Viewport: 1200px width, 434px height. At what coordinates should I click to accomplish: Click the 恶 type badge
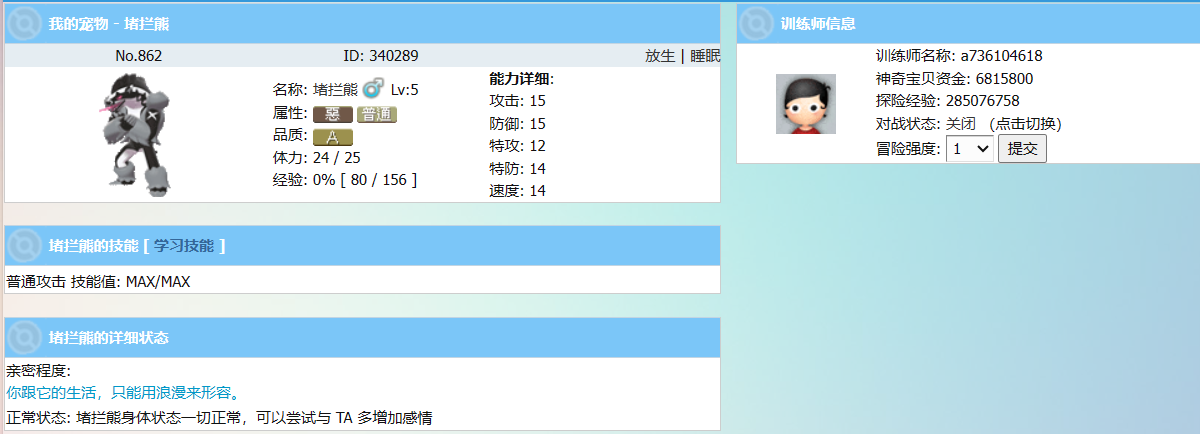[x=333, y=114]
